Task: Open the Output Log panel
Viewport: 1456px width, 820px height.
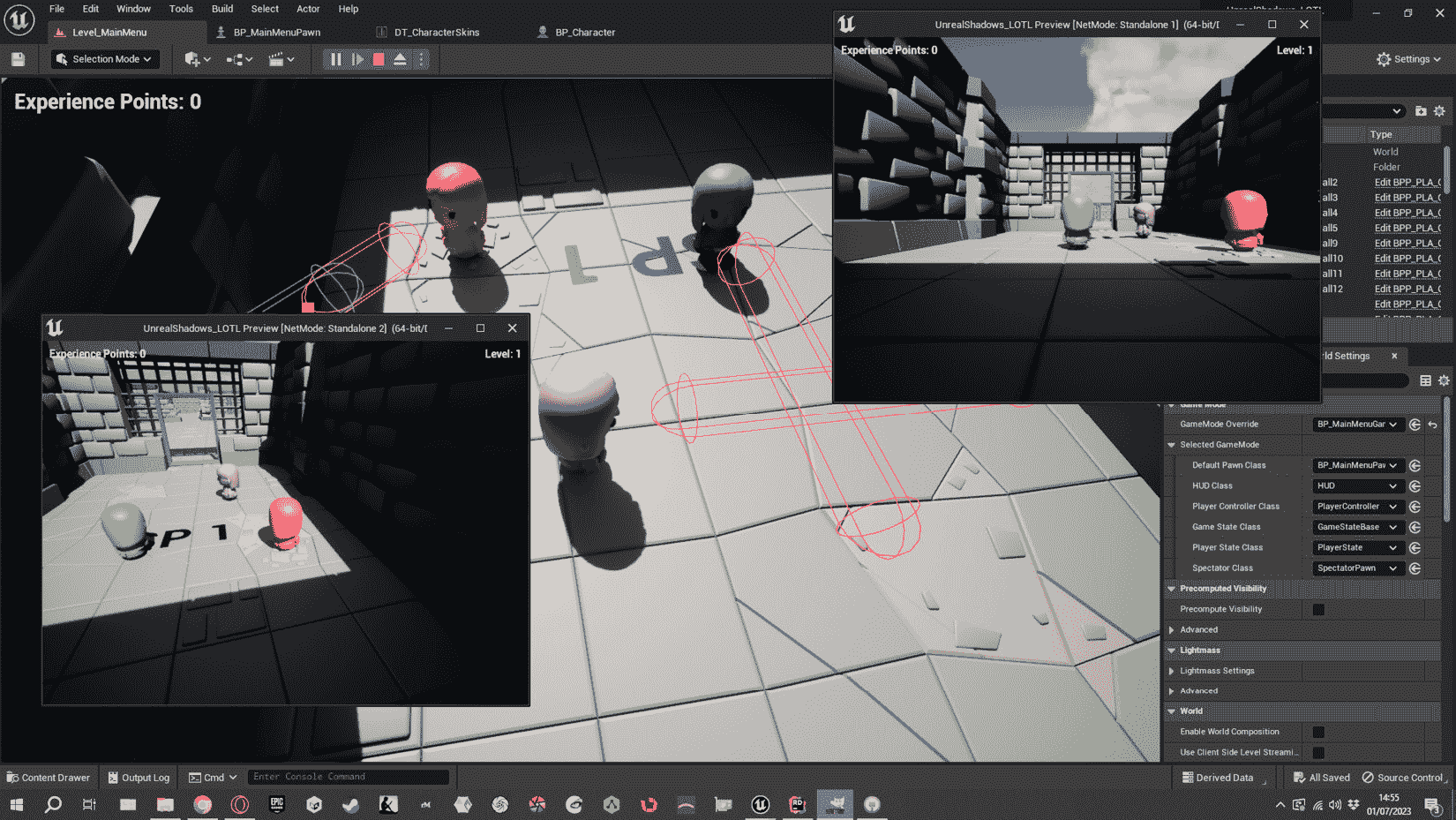Action: click(139, 778)
